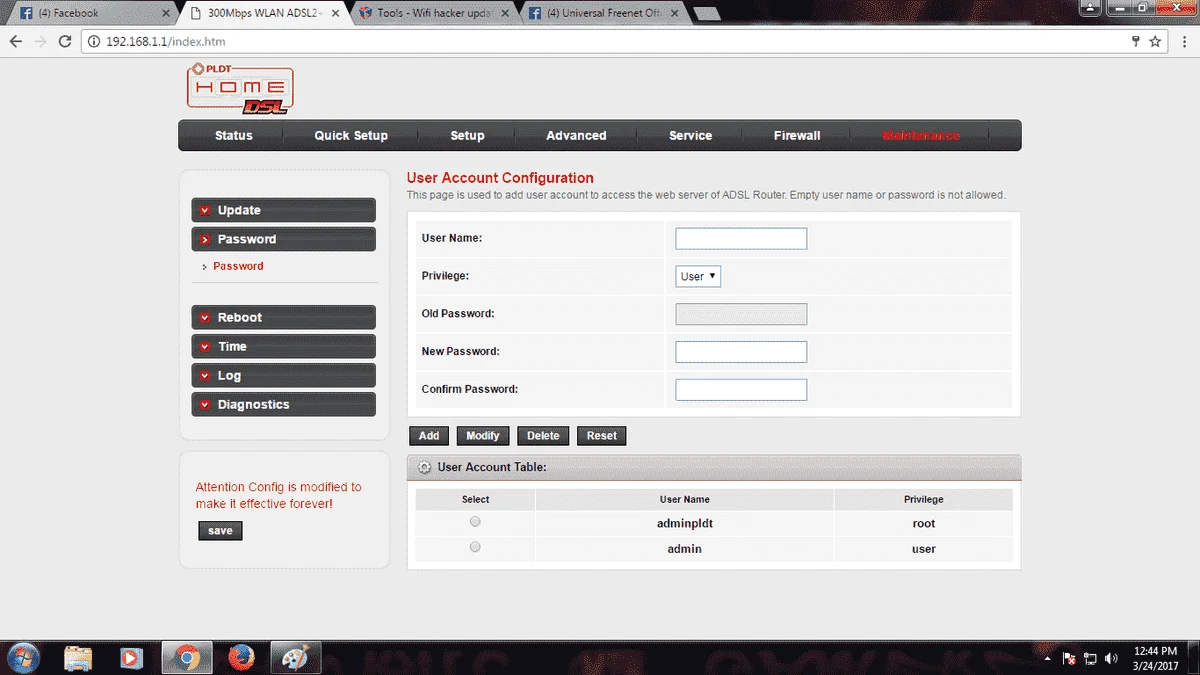Click the Action Center flag icon
Image resolution: width=1200 pixels, height=675 pixels.
[1069, 659]
